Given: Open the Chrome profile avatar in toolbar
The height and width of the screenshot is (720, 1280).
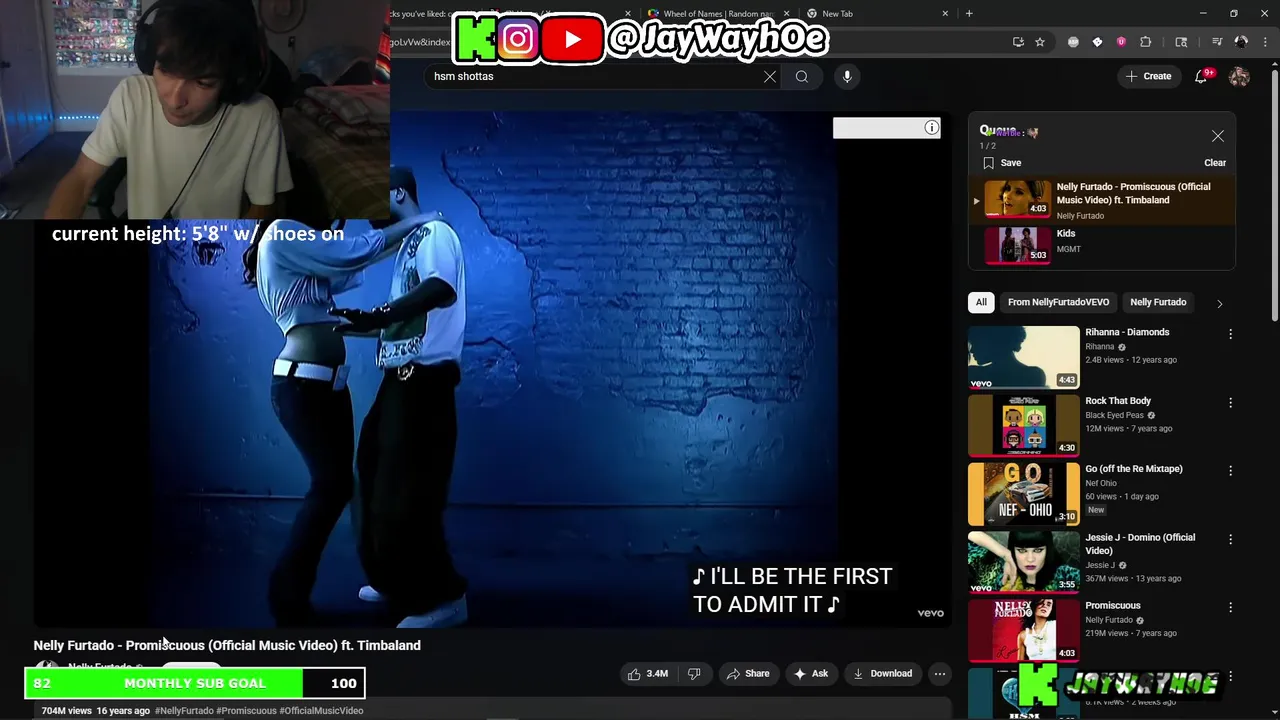Looking at the screenshot, I should click(1241, 42).
